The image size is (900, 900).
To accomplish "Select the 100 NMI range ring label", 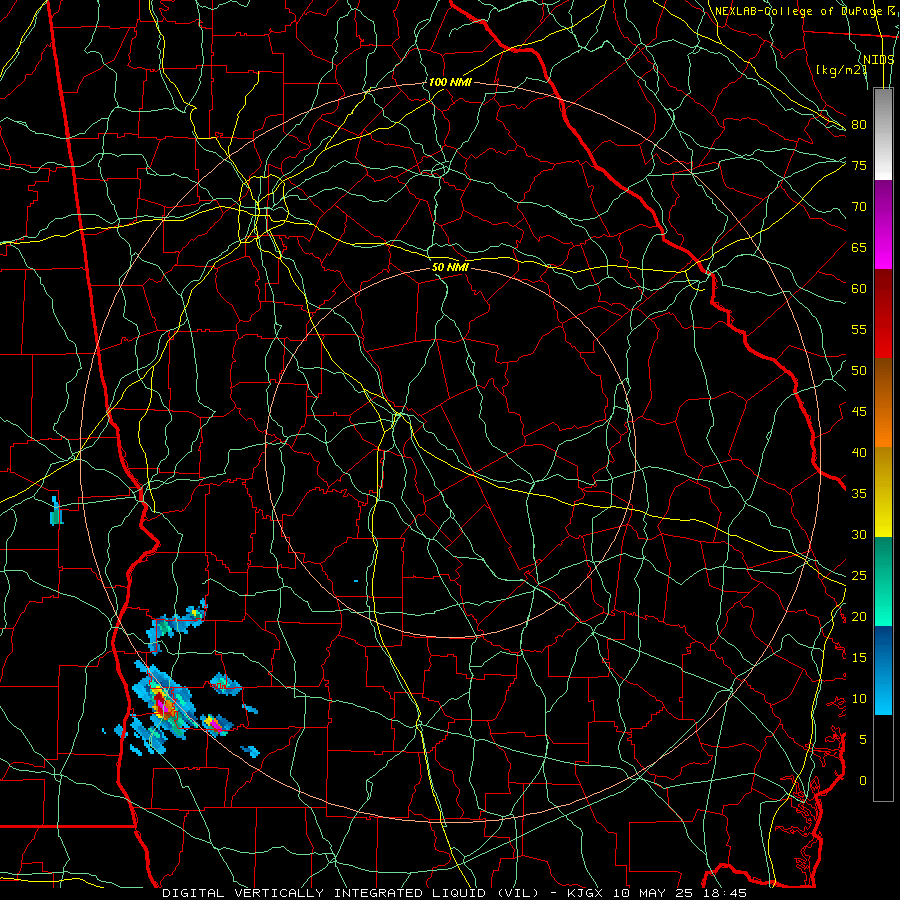I will click(449, 82).
